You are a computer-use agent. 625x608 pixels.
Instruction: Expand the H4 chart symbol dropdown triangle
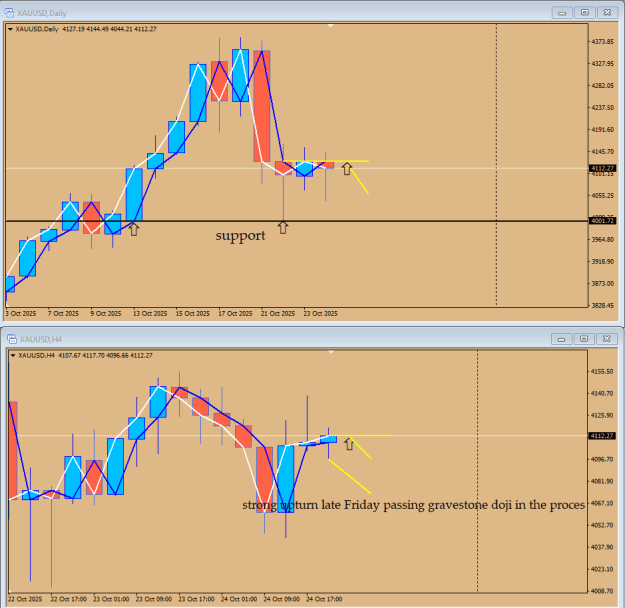13,356
